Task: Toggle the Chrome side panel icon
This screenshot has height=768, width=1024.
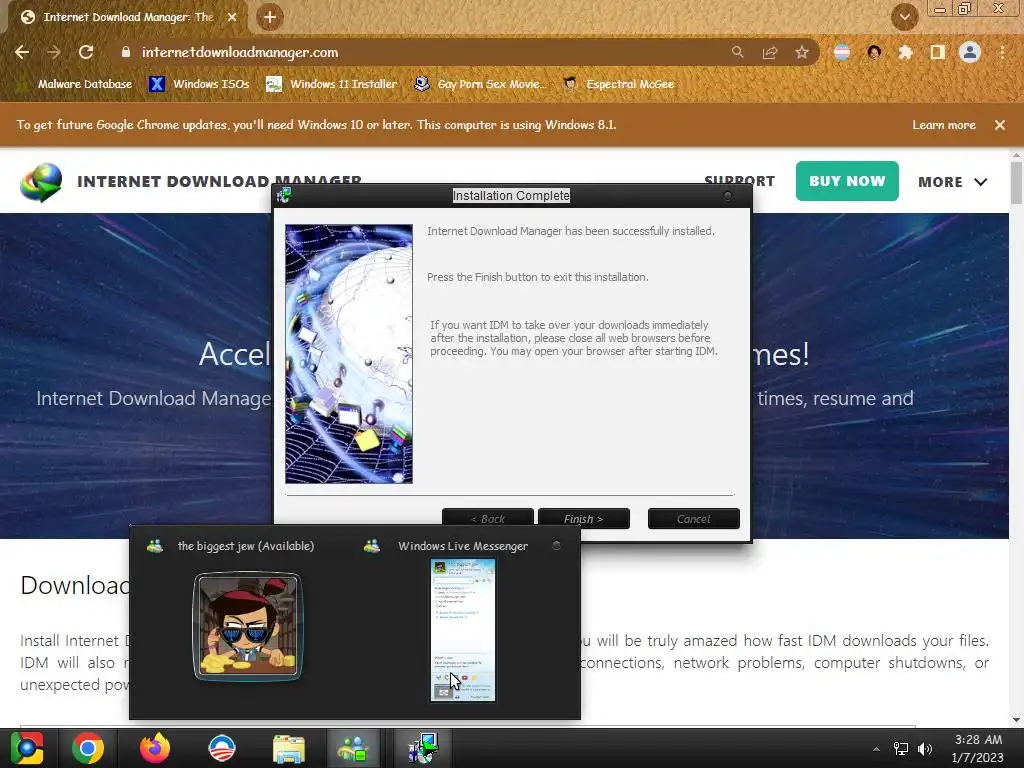Action: (x=938, y=52)
